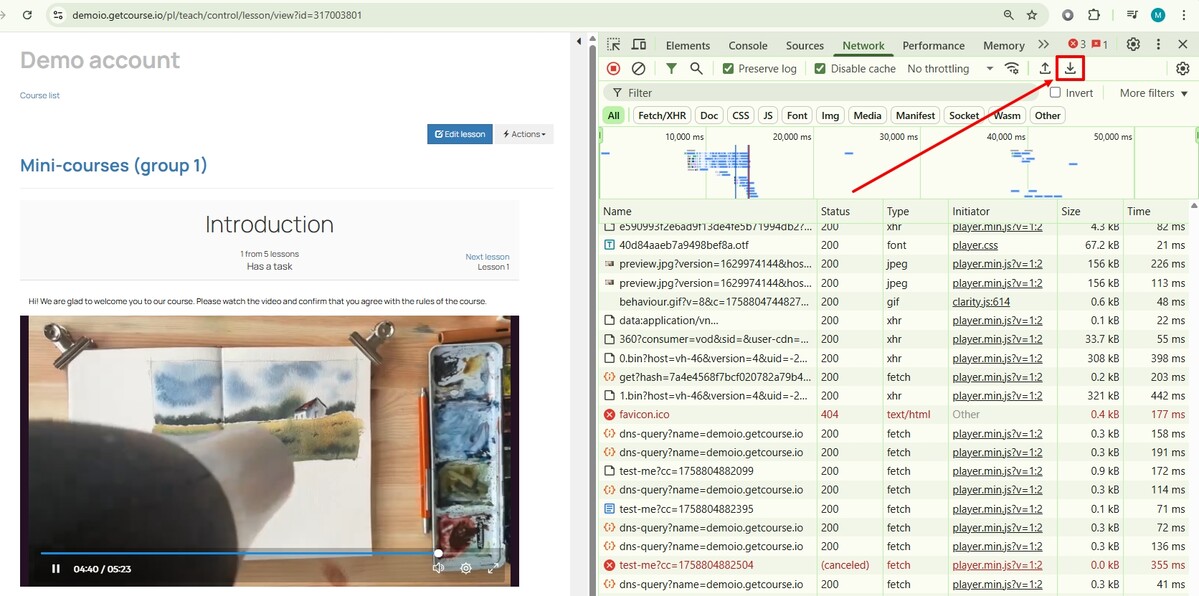This screenshot has width=1199, height=596.
Task: Click the Export HAR download icon
Action: coord(1070,68)
